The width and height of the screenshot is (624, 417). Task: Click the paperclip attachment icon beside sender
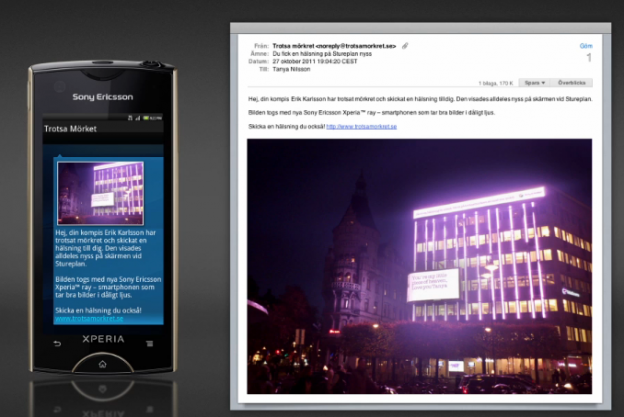(x=406, y=46)
